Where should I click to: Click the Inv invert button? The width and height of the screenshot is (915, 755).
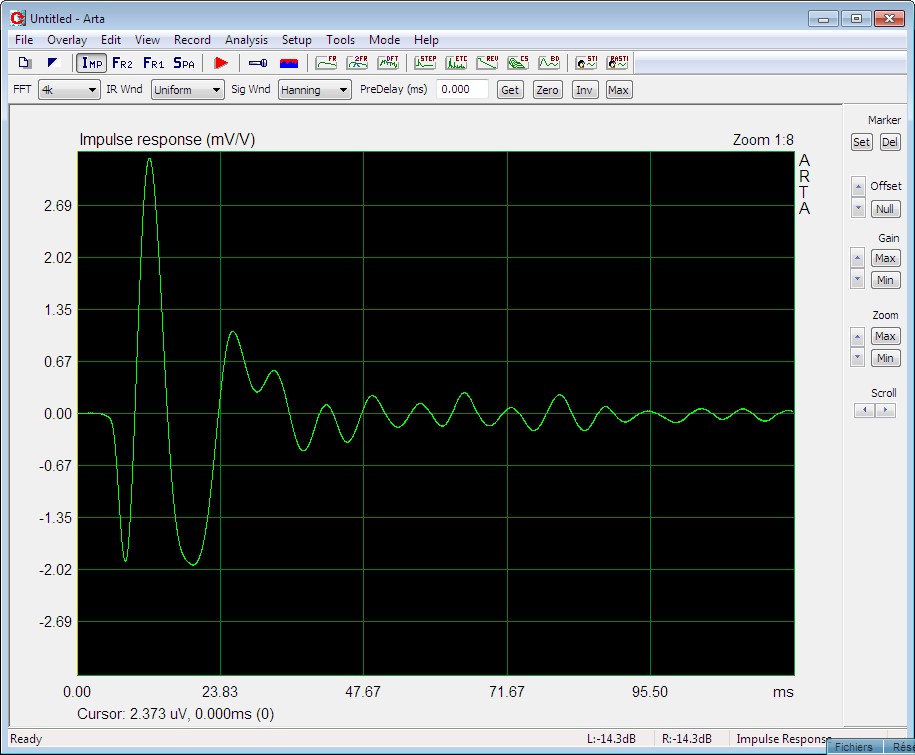pos(584,90)
